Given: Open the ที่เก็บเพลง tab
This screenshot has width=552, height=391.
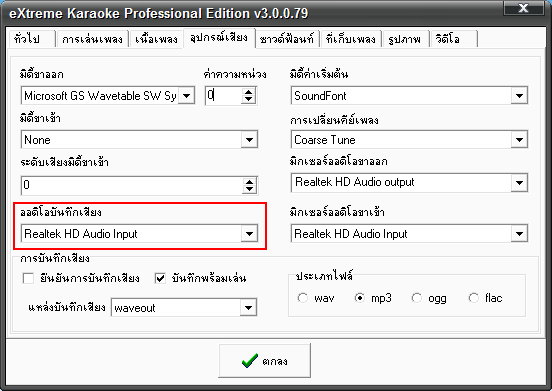Looking at the screenshot, I should tap(351, 39).
